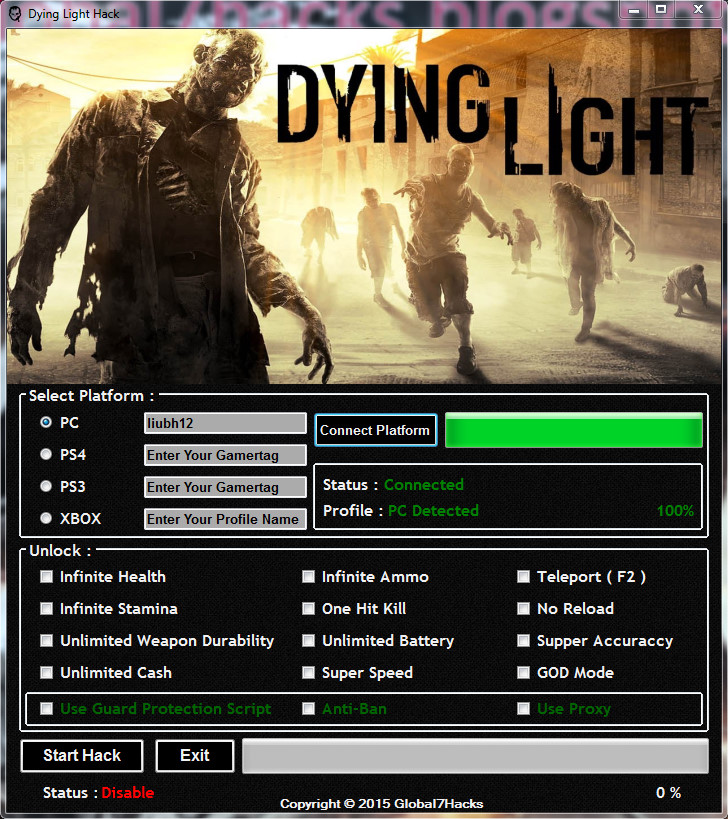The image size is (728, 819).
Task: Check the Infinite Ammo box
Action: [309, 577]
